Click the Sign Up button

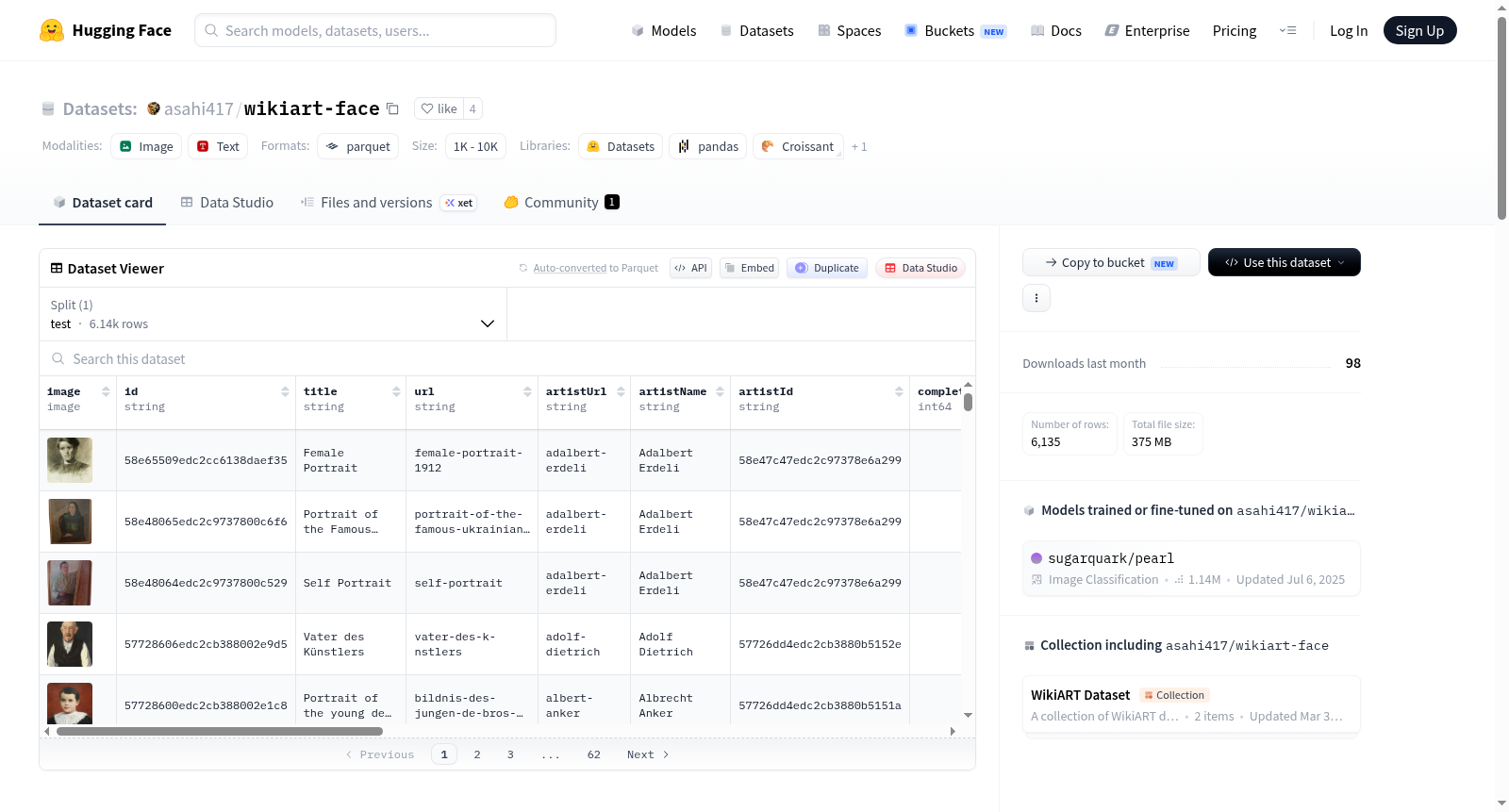1419,30
